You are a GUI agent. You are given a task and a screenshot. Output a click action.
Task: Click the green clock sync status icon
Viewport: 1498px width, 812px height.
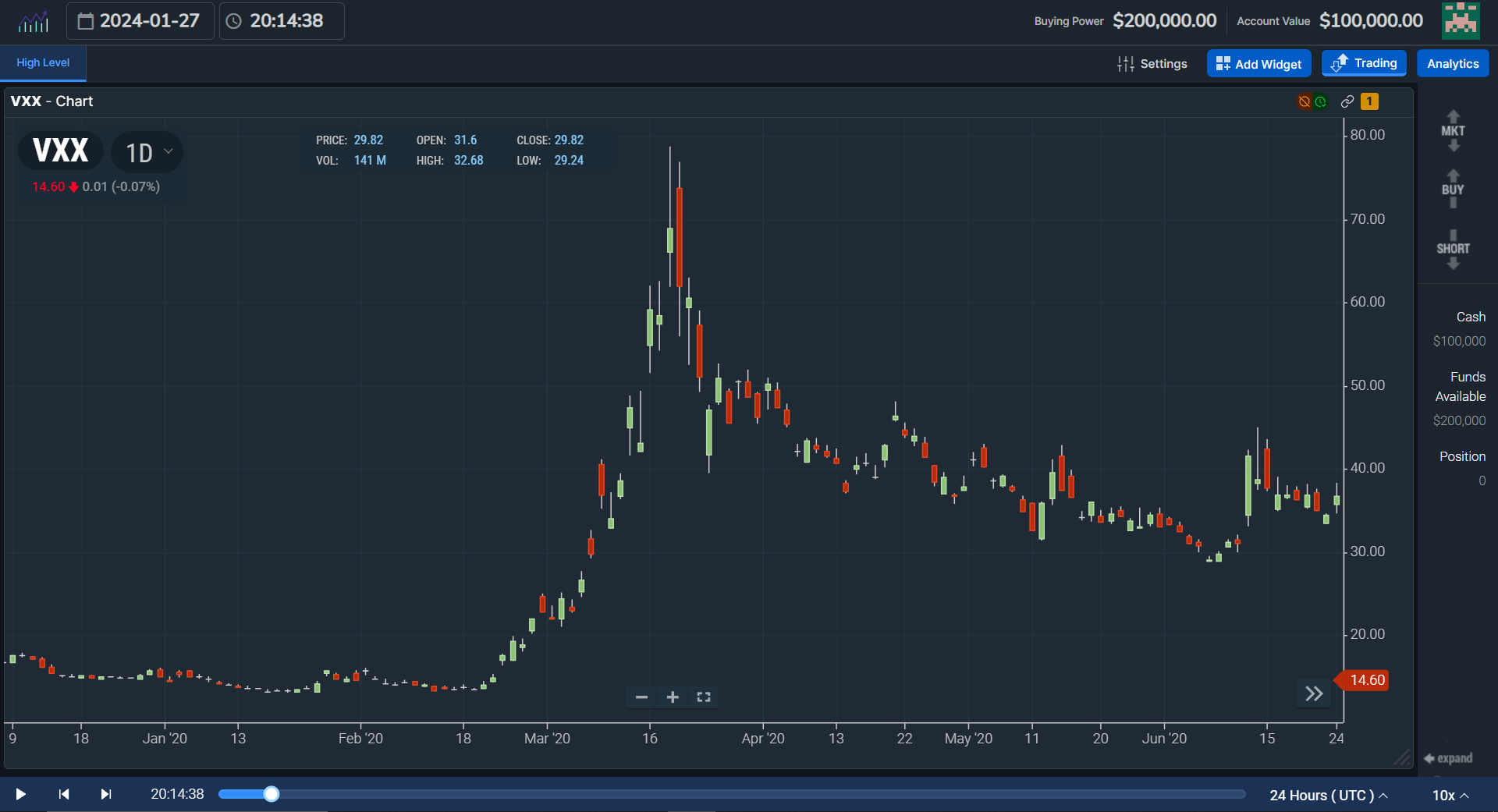coord(1320,101)
